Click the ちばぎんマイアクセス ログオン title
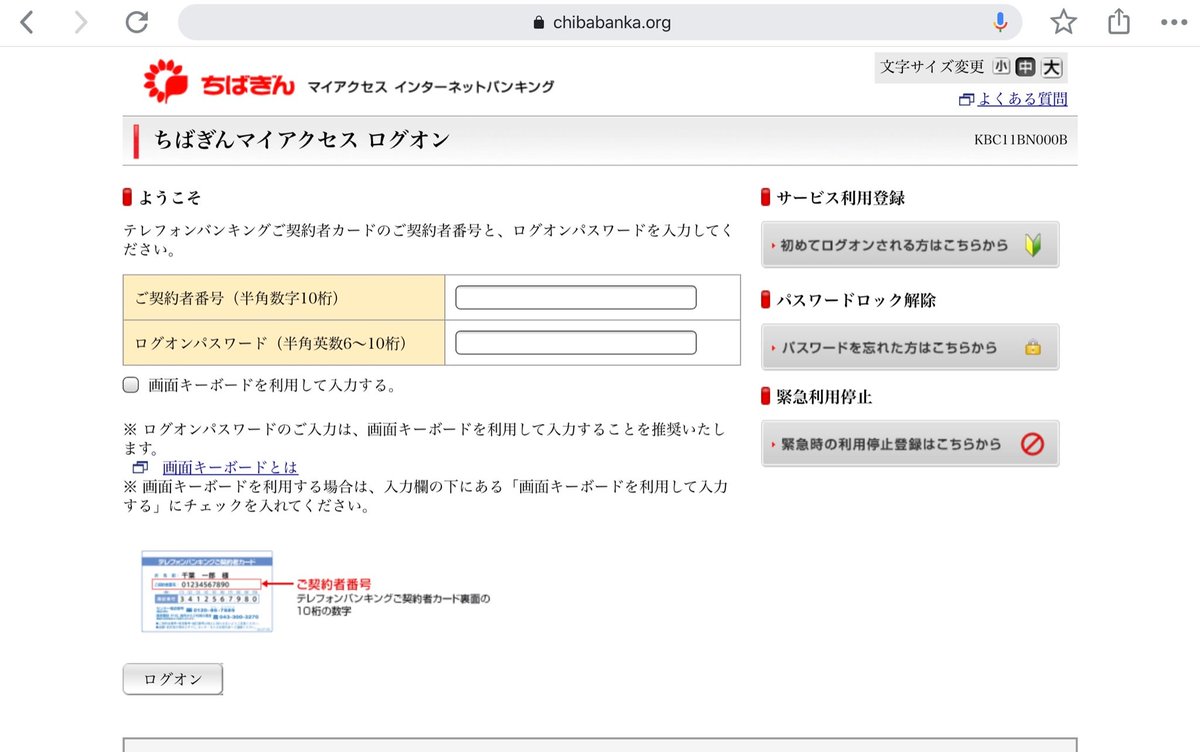 [x=302, y=140]
